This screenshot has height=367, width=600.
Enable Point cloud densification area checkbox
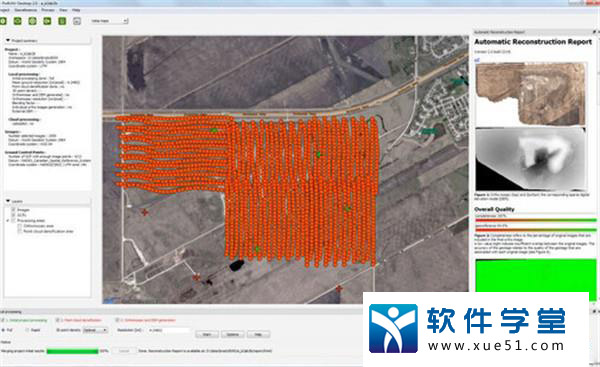pos(20,232)
